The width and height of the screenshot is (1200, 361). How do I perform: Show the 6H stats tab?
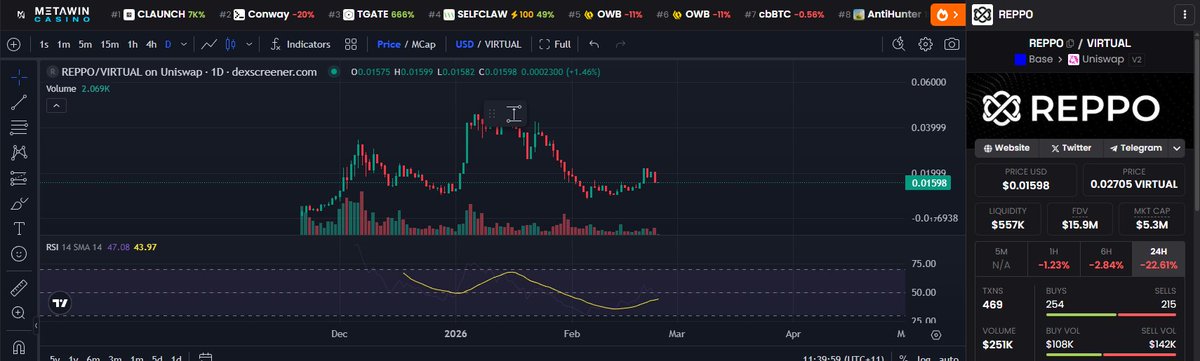1106,259
